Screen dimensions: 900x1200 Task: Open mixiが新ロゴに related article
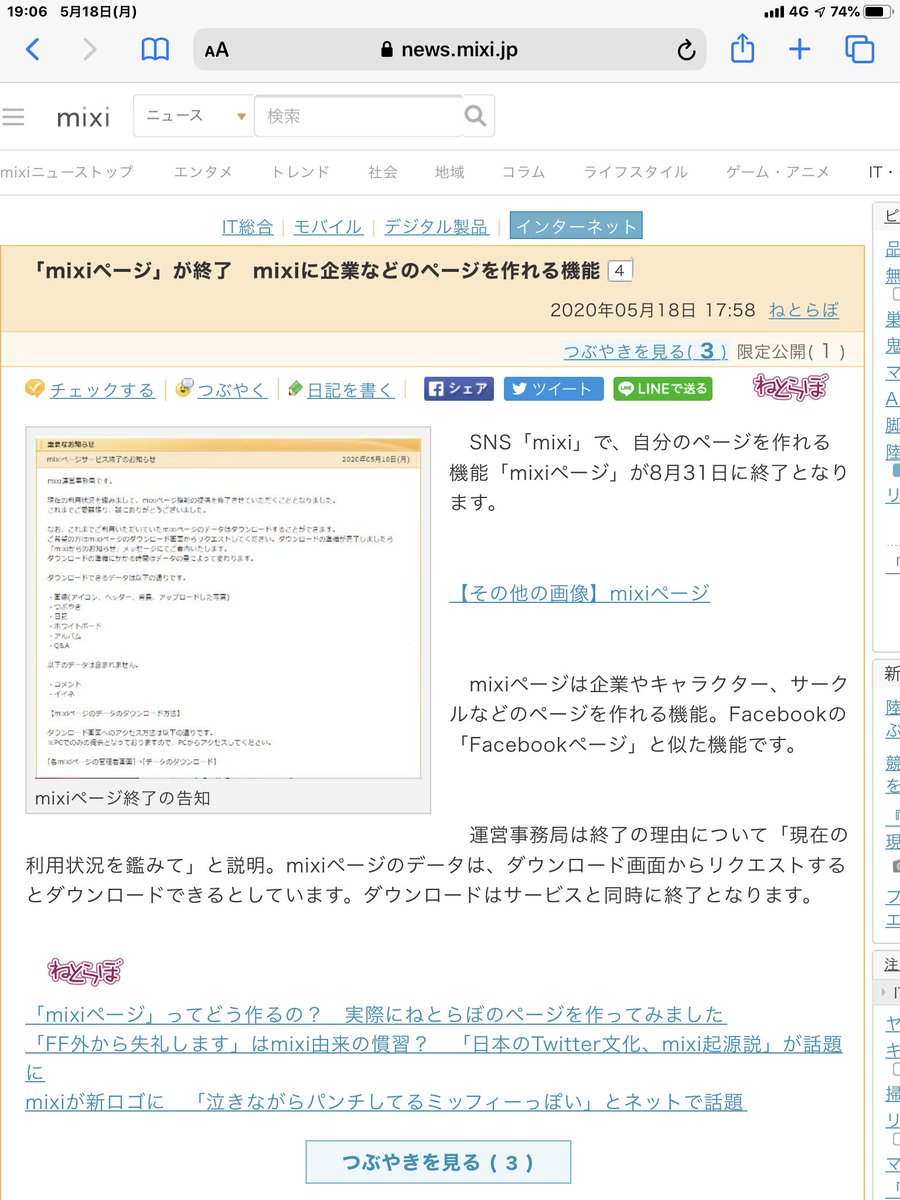386,1102
